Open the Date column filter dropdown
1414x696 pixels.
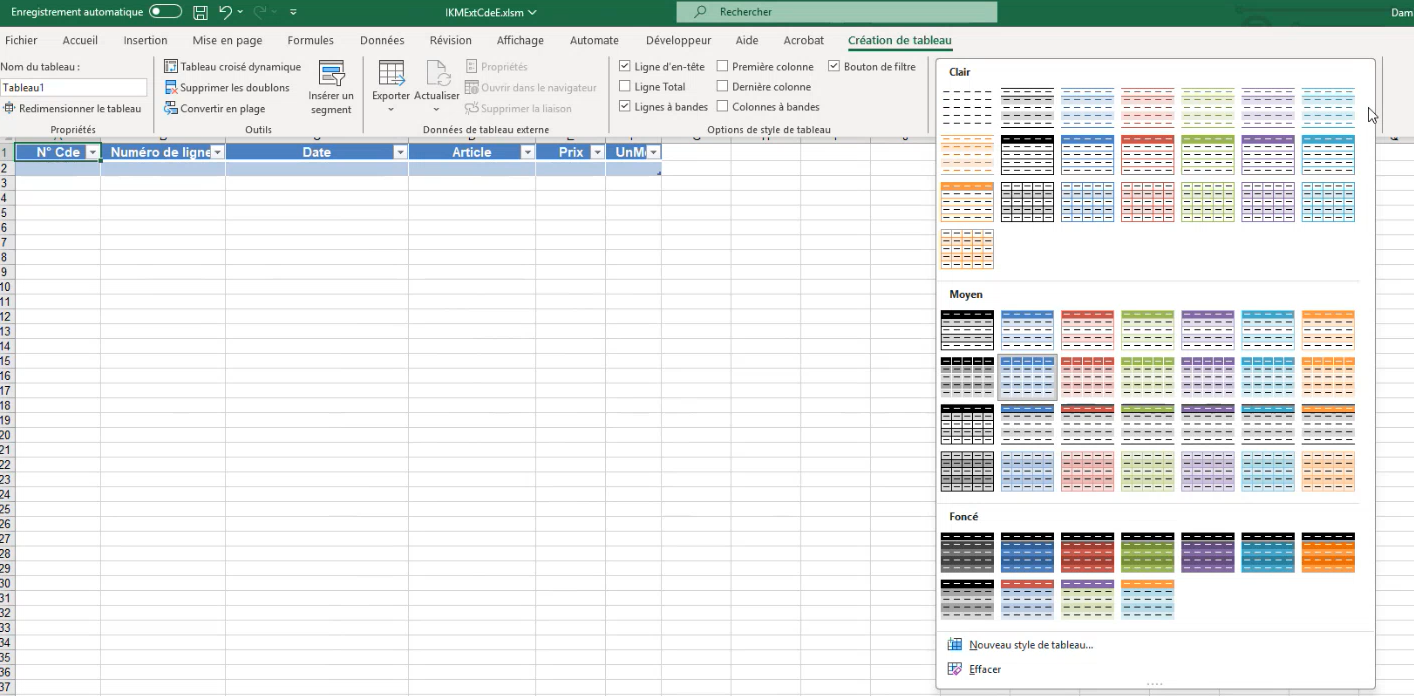(400, 153)
